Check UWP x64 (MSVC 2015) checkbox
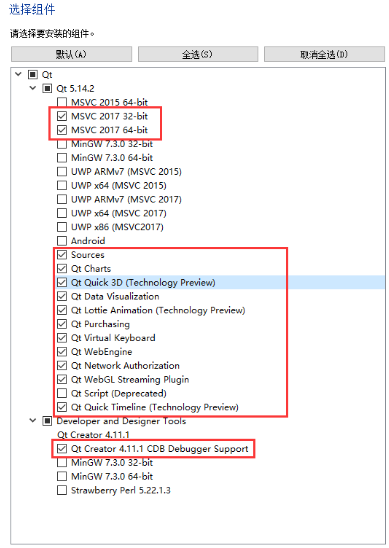Screen dimensions: 389x548 (62, 185)
